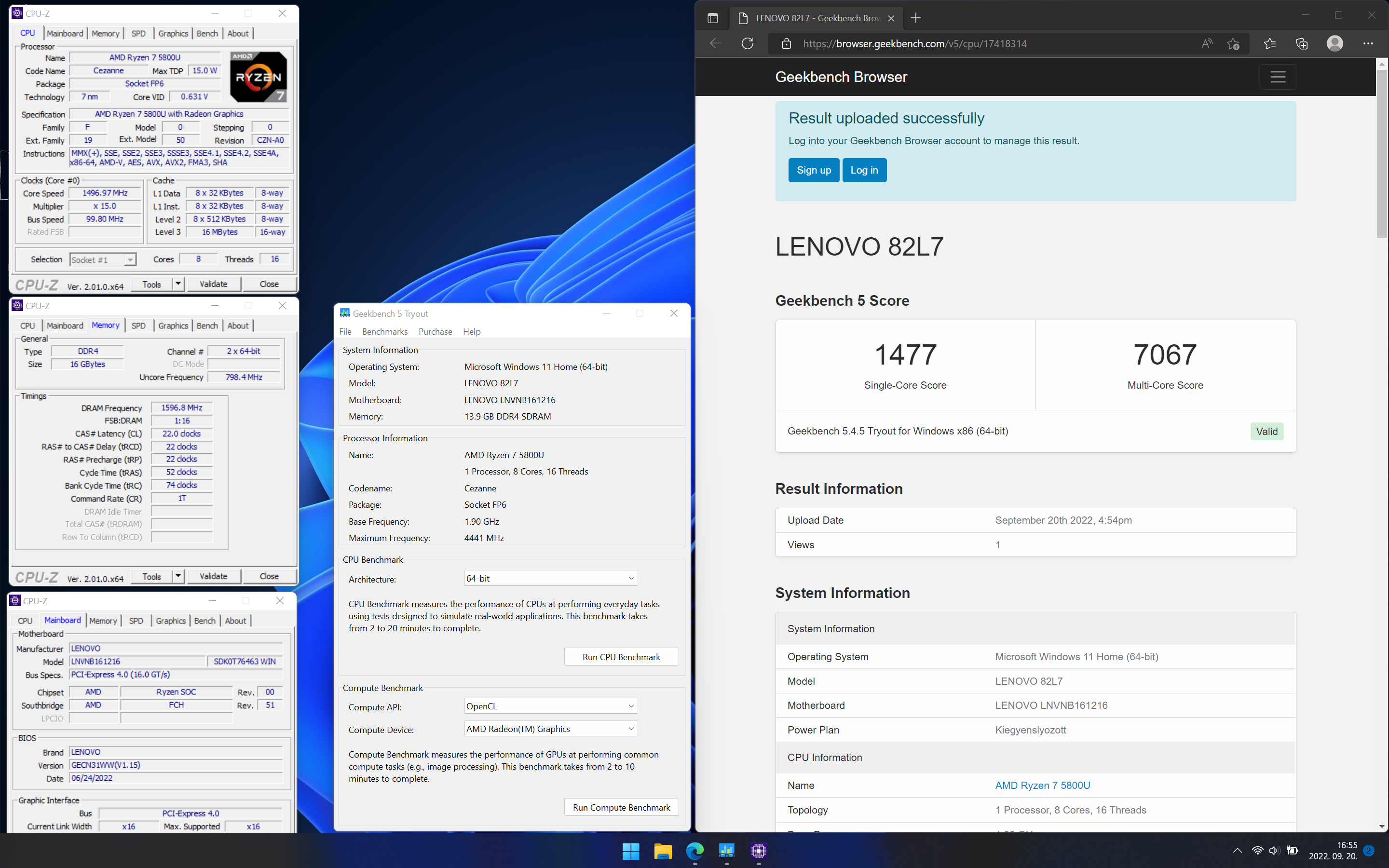
Task: Close the LENOVO 82L7 browser tab
Action: [x=891, y=18]
